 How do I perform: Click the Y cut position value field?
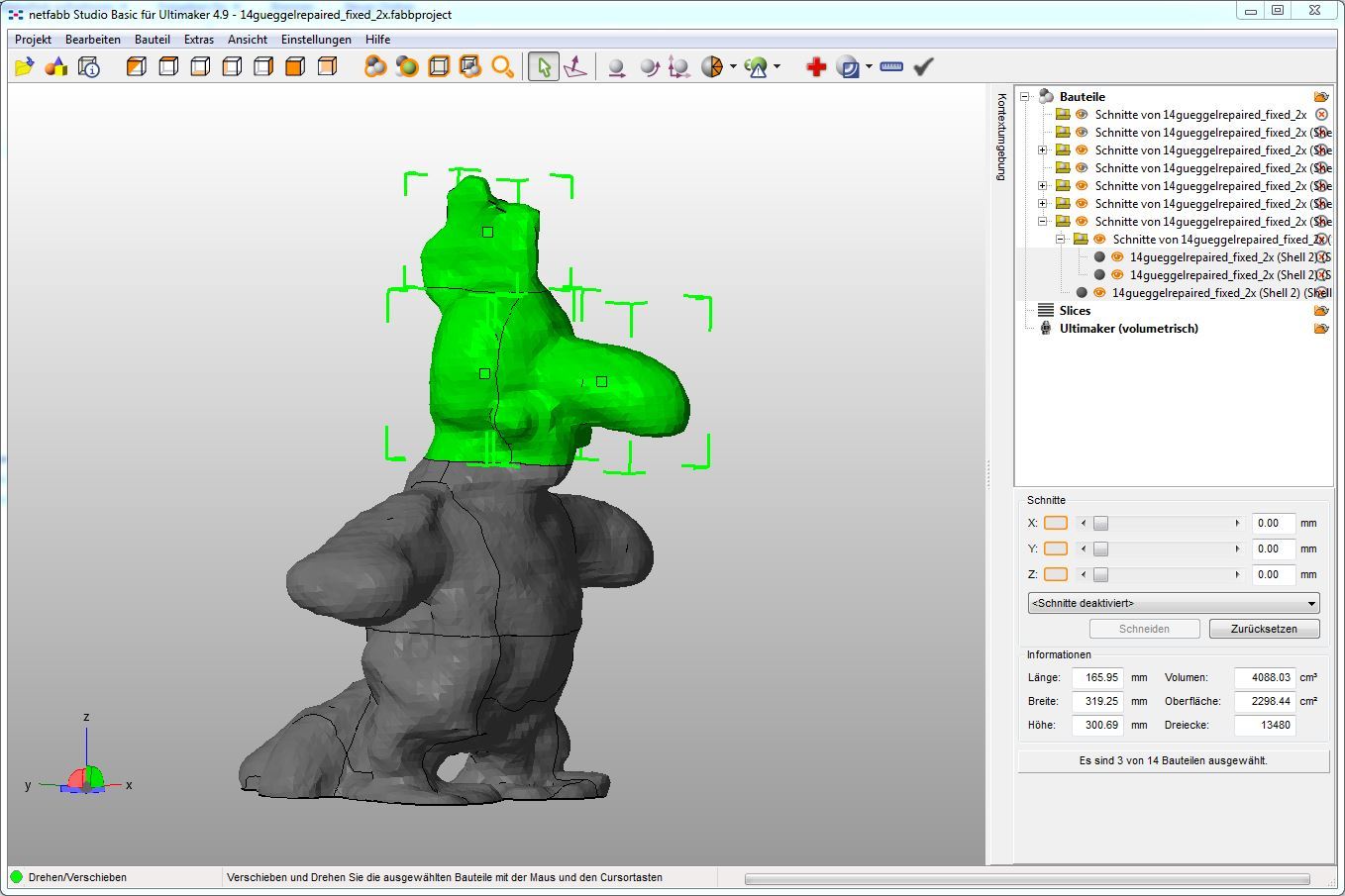(1273, 548)
